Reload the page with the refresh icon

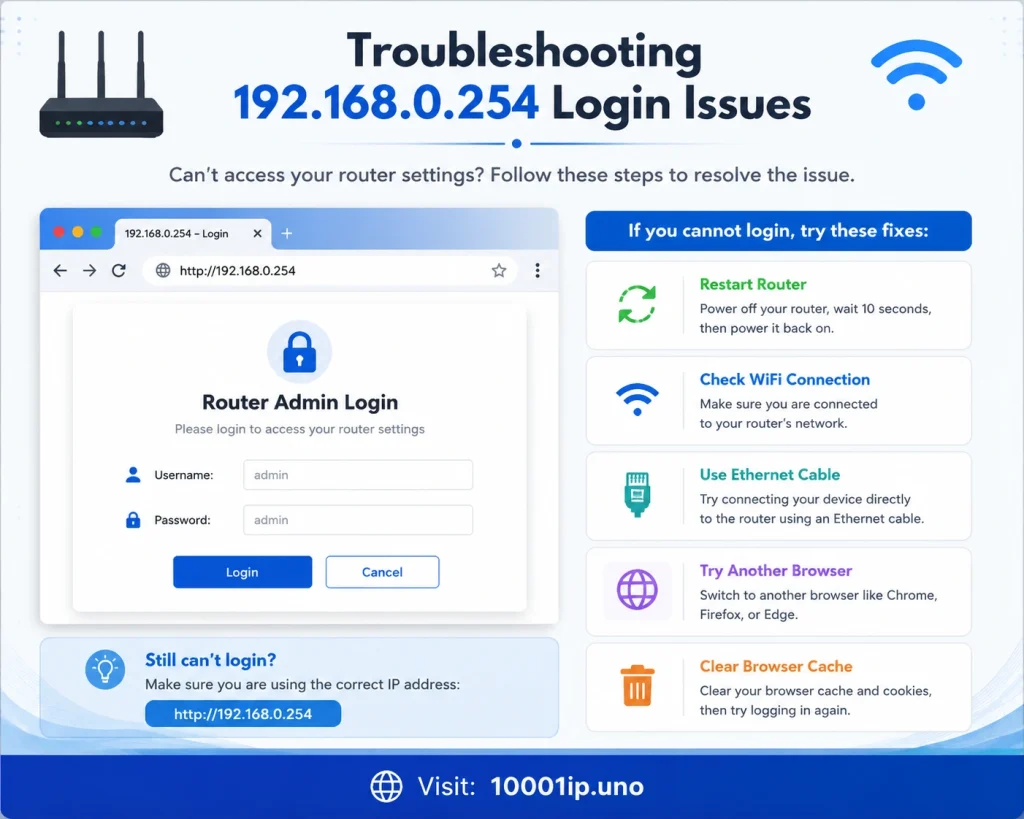(x=119, y=270)
